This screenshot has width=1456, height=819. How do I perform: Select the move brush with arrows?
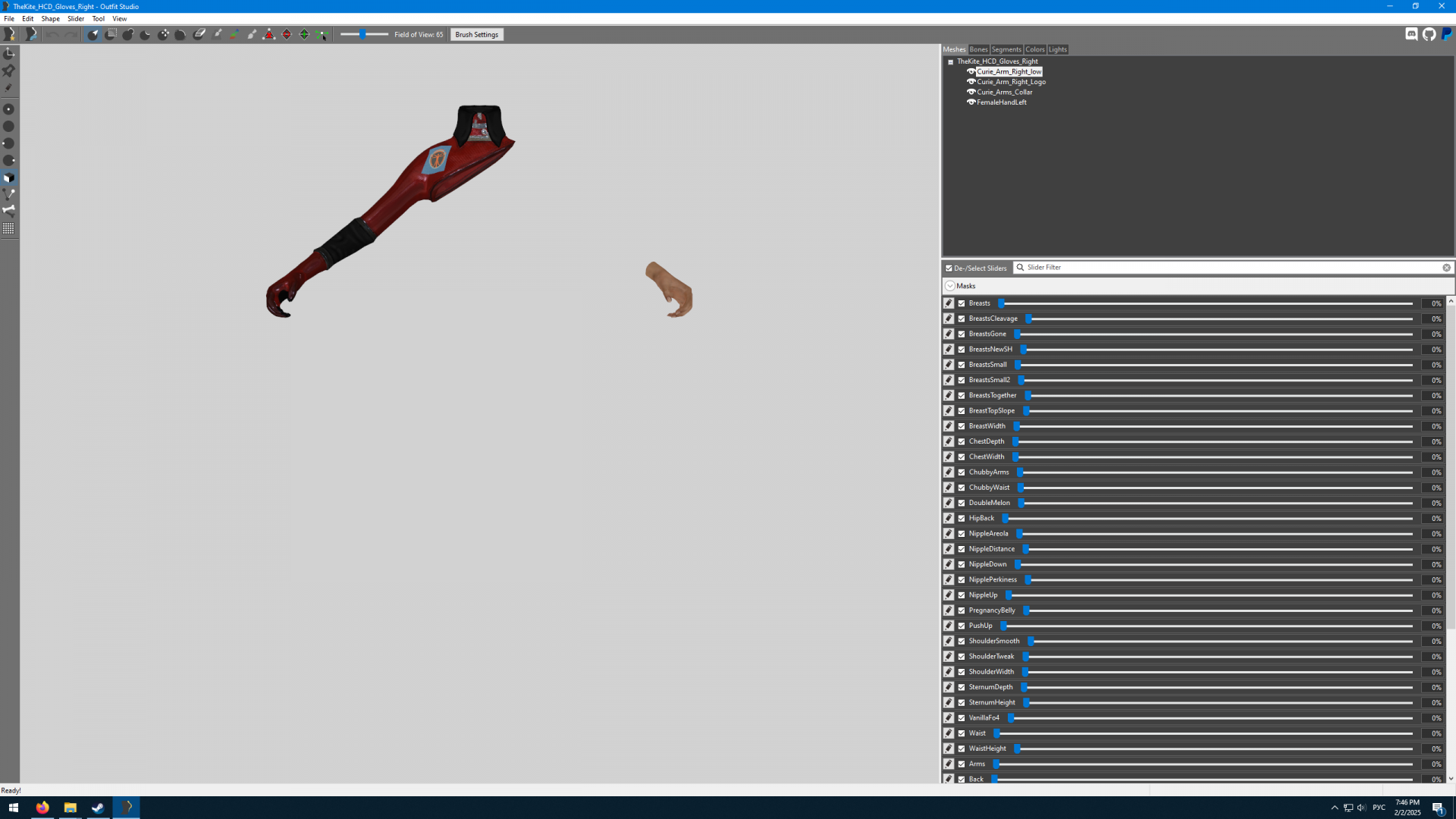click(163, 34)
